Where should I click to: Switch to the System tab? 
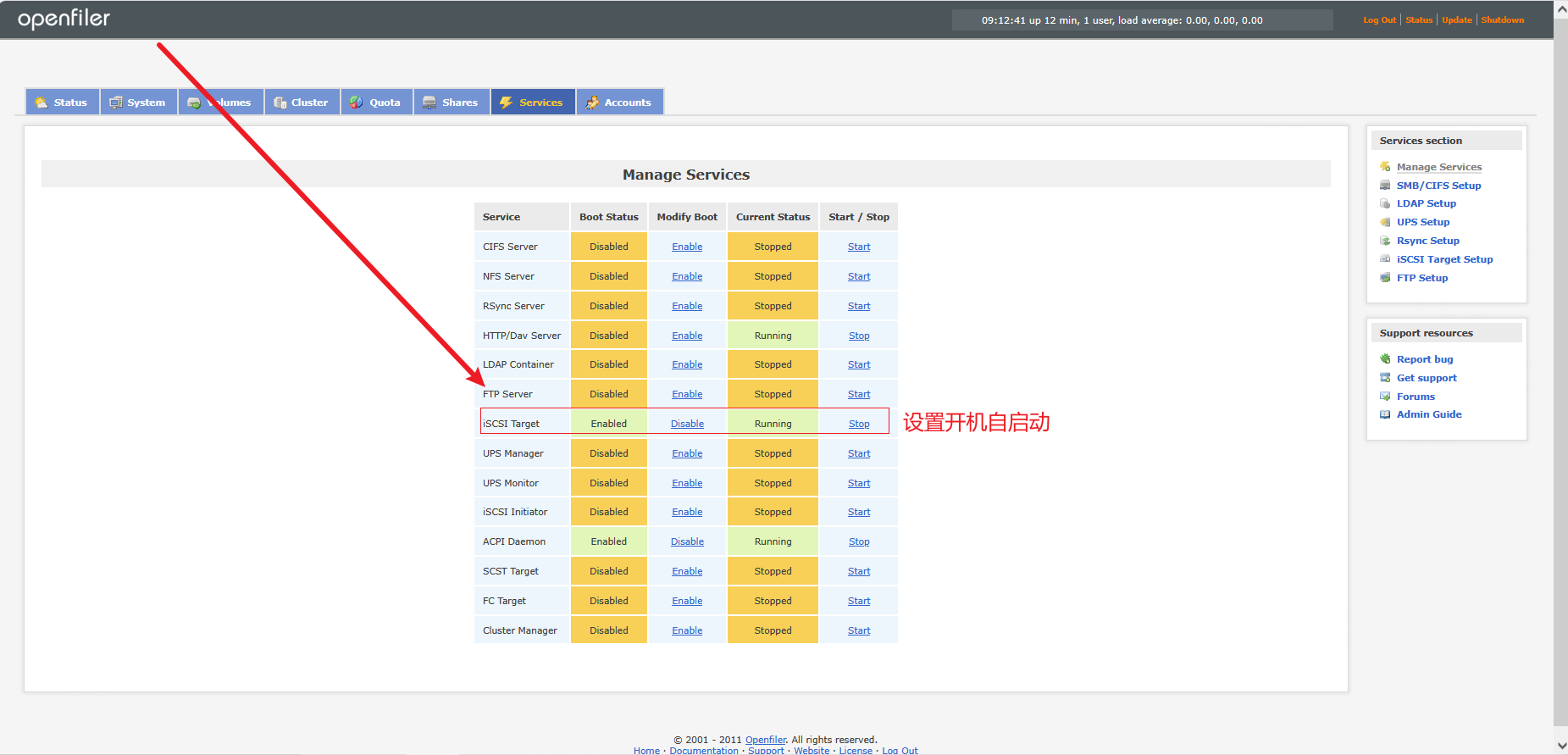click(139, 103)
